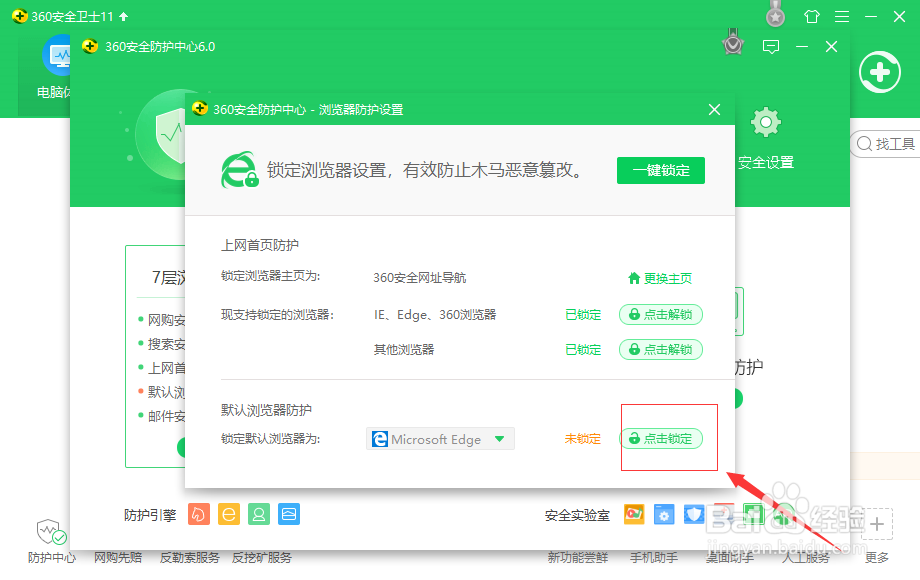Click the upgrade arrow beside 360安全卫士11

coord(123,16)
